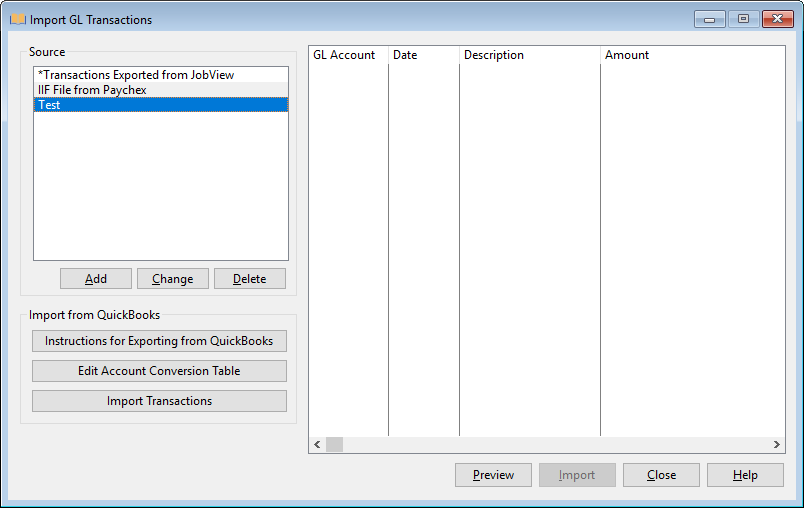Screen dimensions: 804x508
Task: Click Import Transactions under QuickBooks
Action: pos(159,401)
